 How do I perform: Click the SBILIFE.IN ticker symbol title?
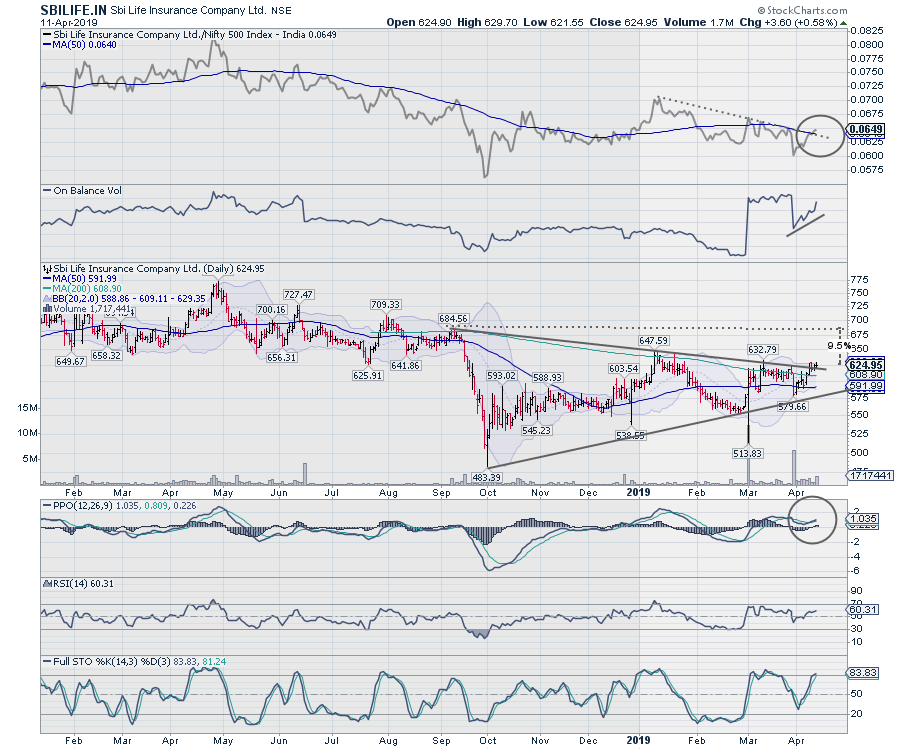(x=73, y=10)
